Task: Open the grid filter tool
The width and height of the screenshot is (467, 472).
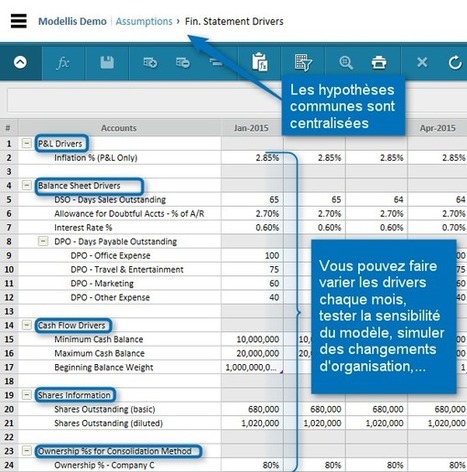Action: tap(303, 63)
